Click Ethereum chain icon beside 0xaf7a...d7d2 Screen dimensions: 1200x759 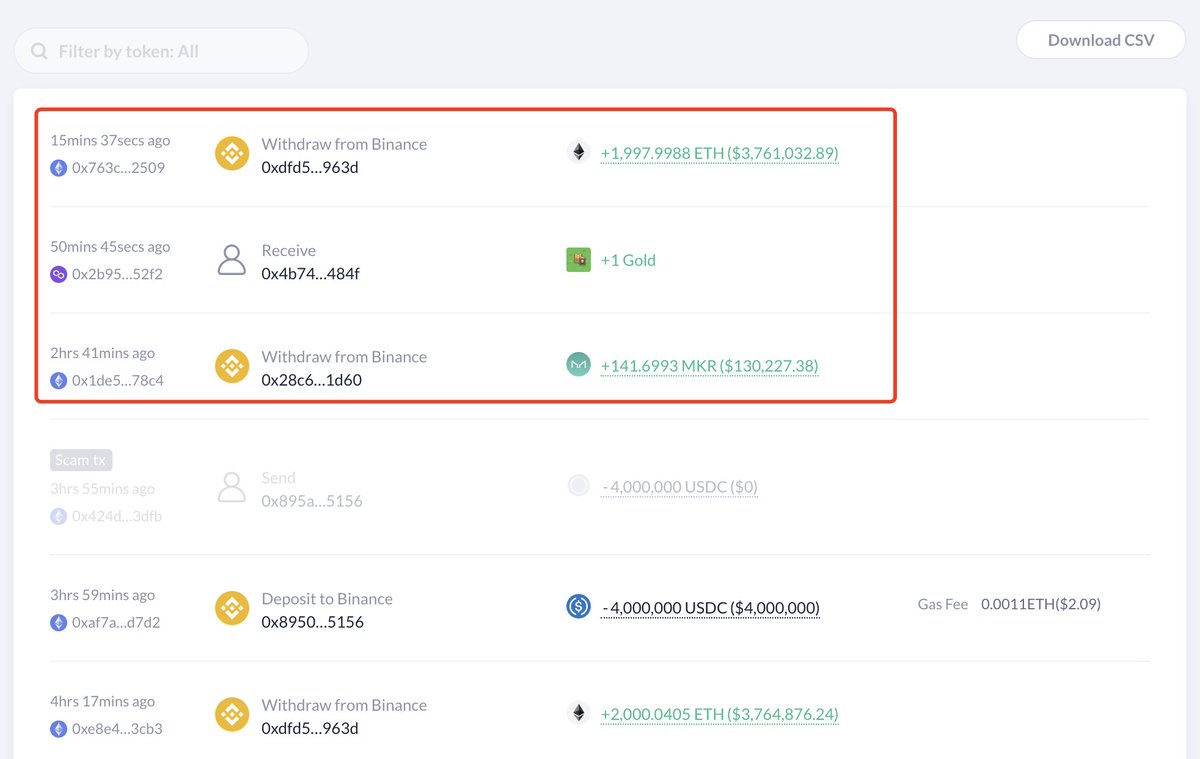[x=59, y=622]
